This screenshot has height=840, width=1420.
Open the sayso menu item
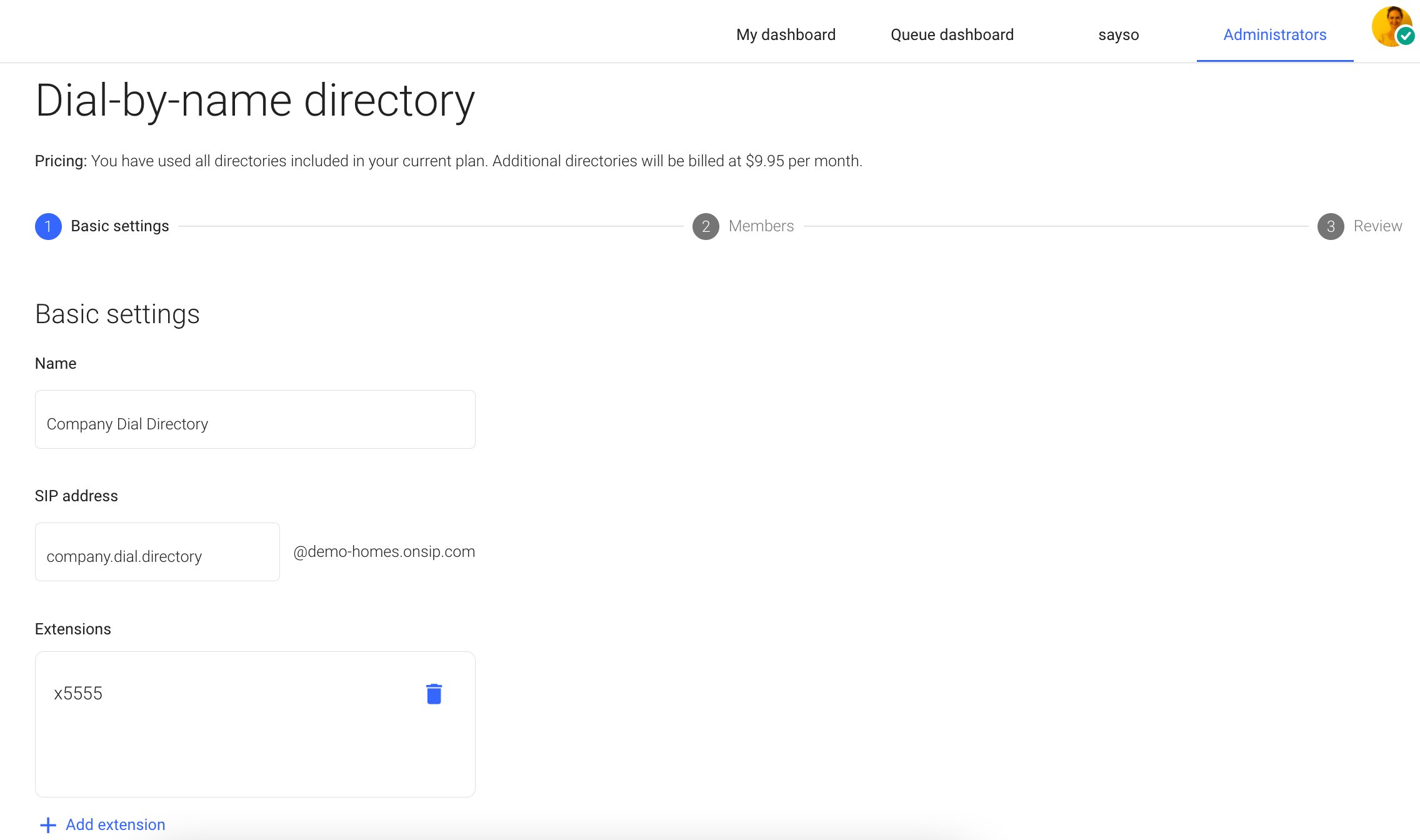pyautogui.click(x=1118, y=34)
